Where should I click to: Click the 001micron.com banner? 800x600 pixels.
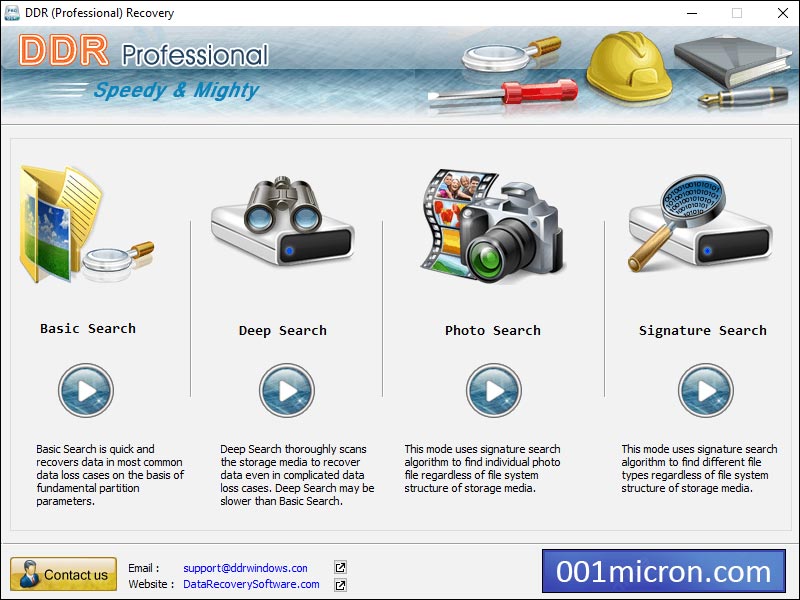pyautogui.click(x=663, y=572)
